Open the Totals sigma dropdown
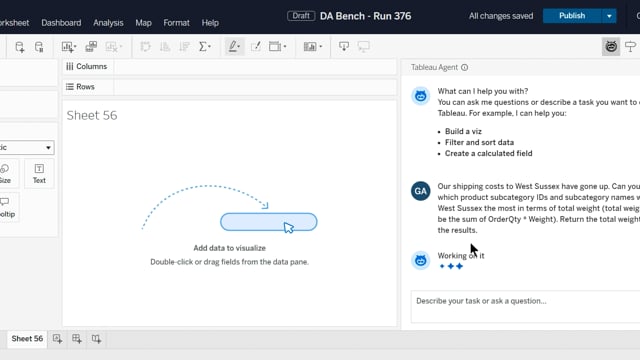Screen dimensions: 640x360 (204, 47)
